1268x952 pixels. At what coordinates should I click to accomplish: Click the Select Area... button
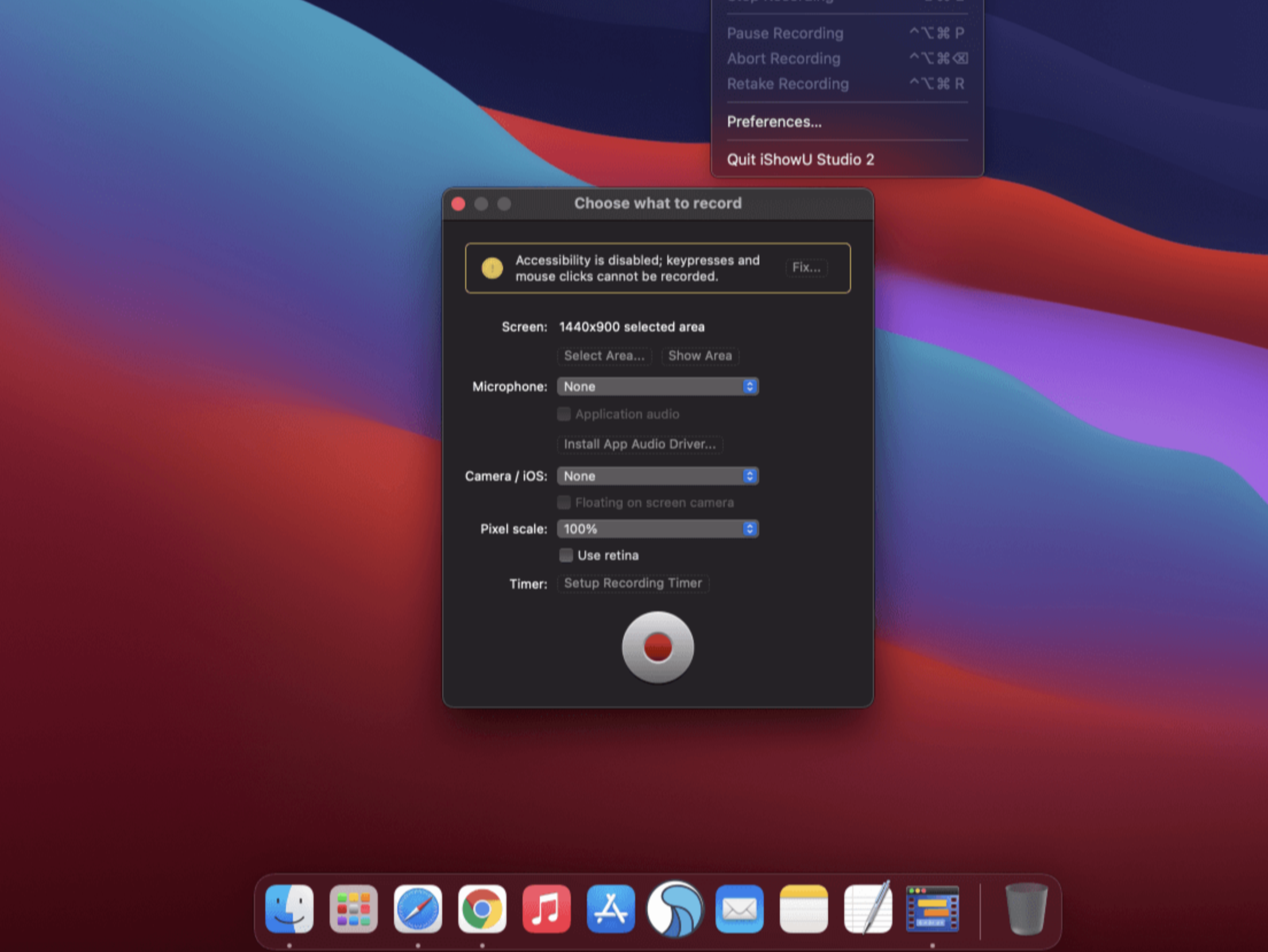[x=604, y=356]
